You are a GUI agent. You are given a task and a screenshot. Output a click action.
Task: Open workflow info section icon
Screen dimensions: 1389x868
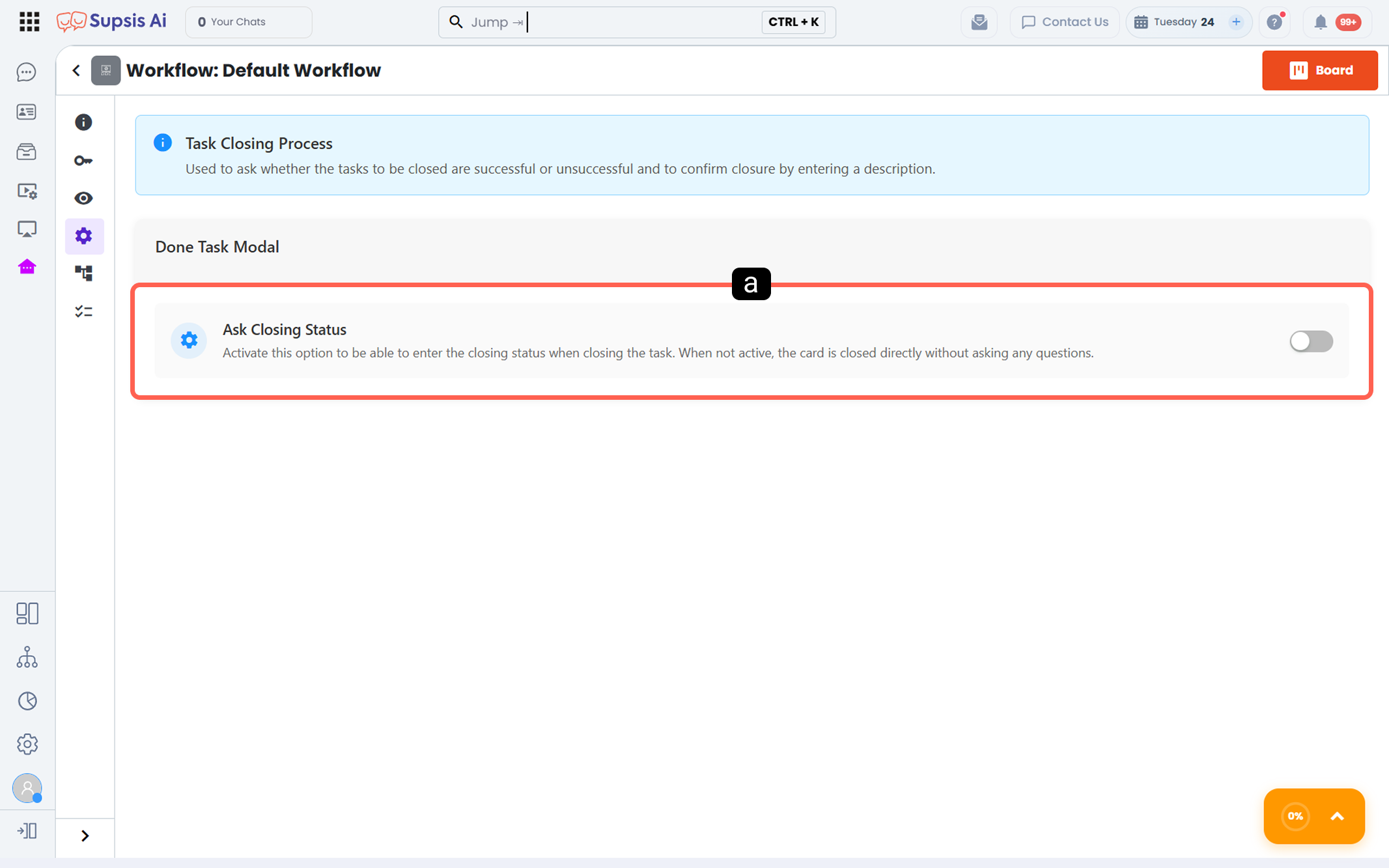83,122
